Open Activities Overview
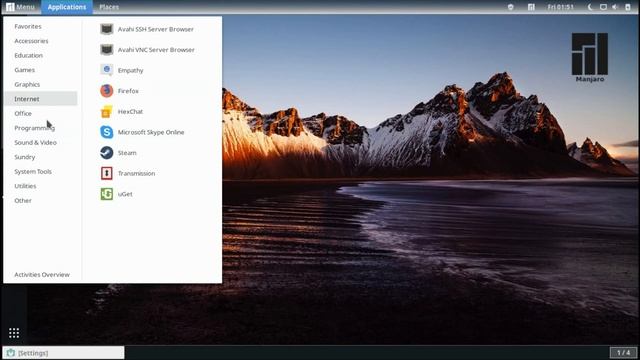The width and height of the screenshot is (640, 360). [x=42, y=274]
